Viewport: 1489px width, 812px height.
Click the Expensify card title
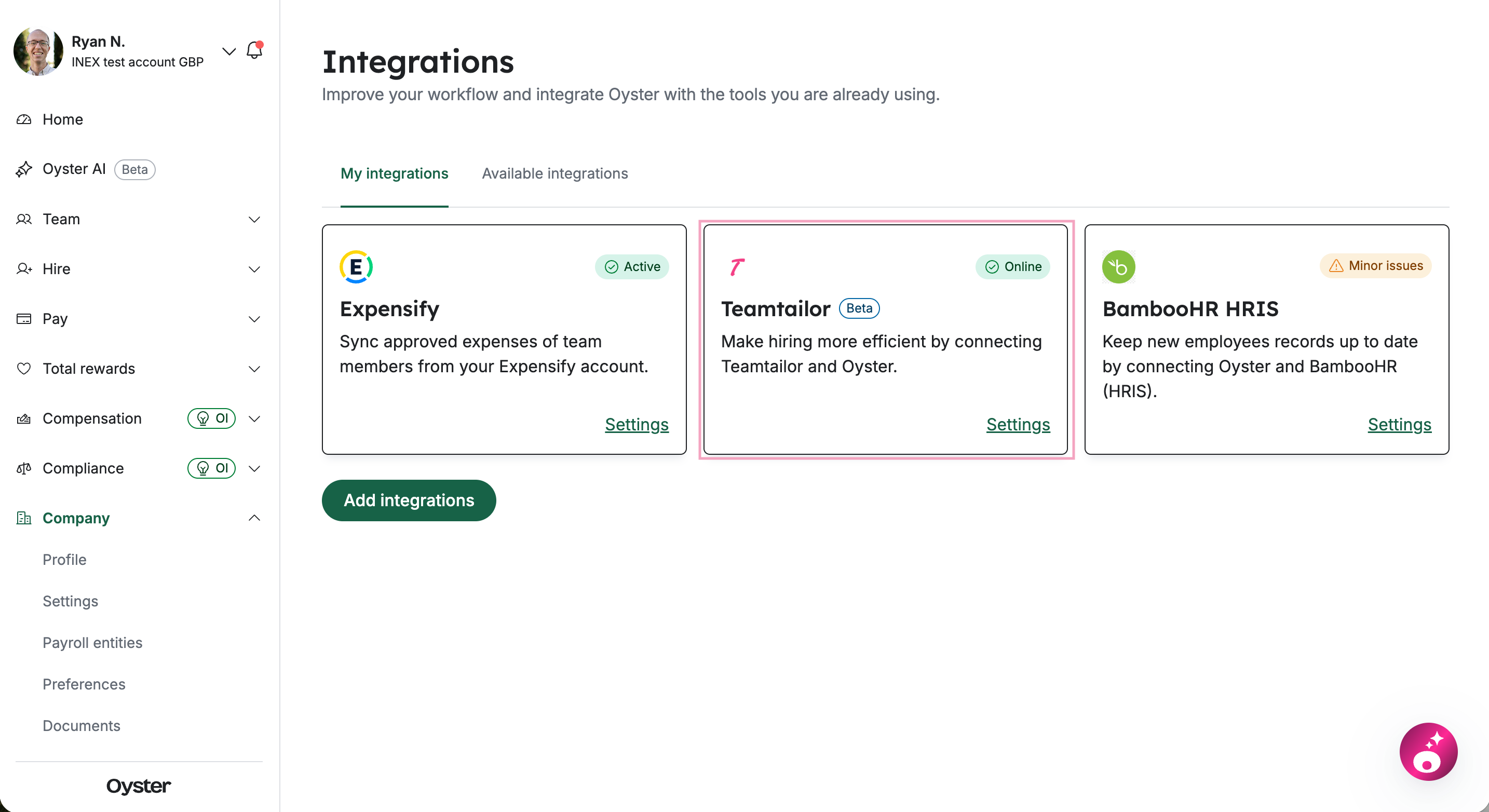click(389, 309)
